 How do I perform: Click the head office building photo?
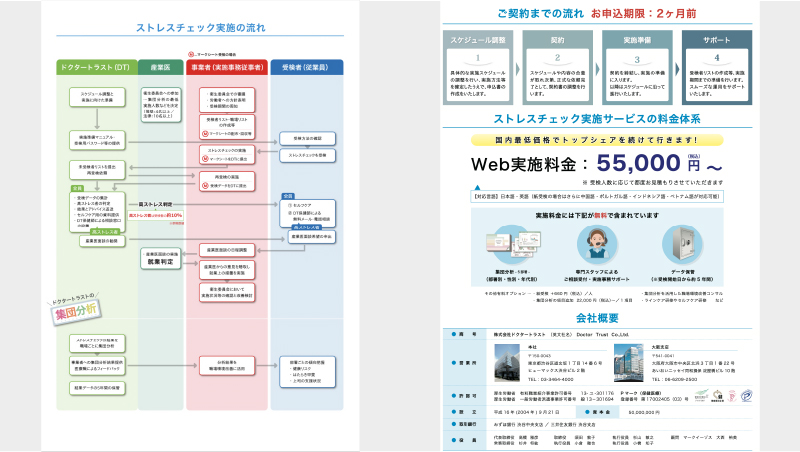503,362
